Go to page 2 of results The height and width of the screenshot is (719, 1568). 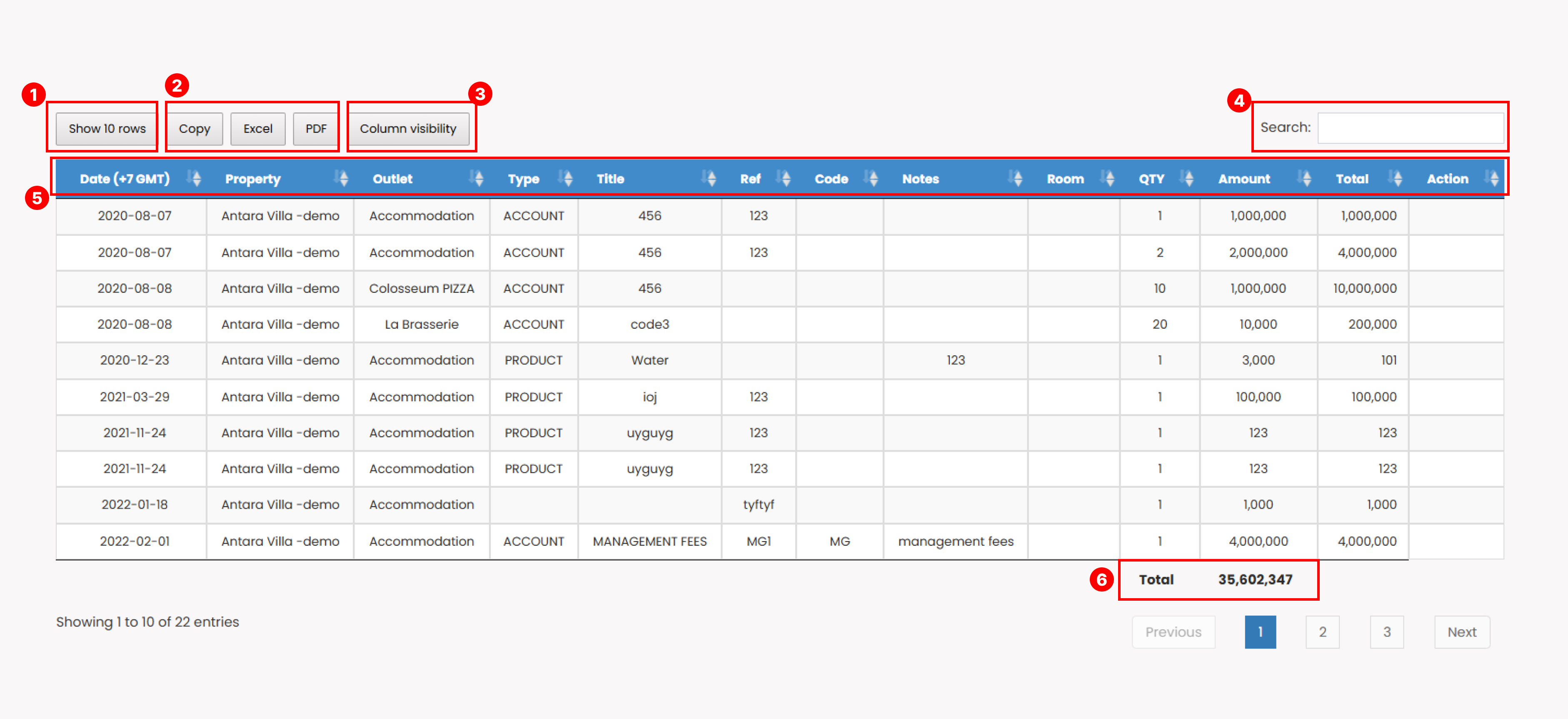click(x=1322, y=632)
